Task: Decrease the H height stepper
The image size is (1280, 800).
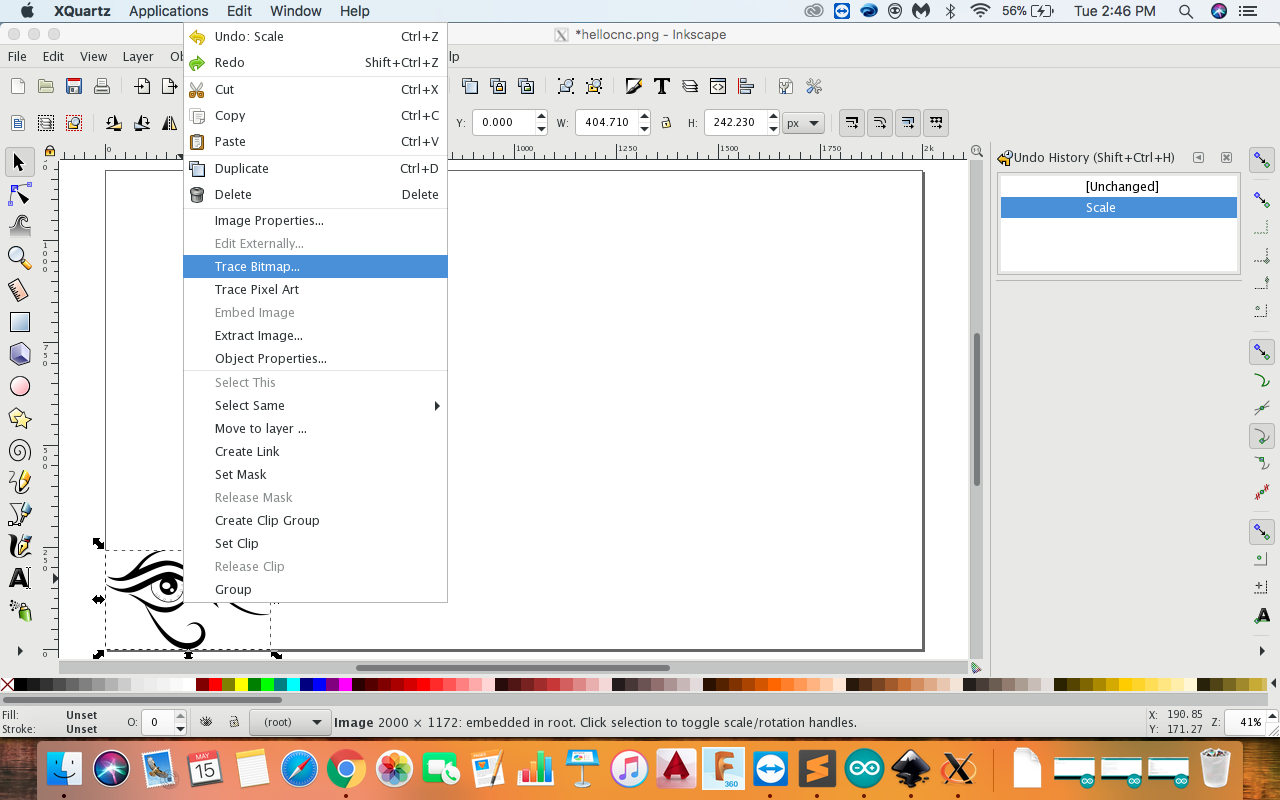Action: [773, 129]
